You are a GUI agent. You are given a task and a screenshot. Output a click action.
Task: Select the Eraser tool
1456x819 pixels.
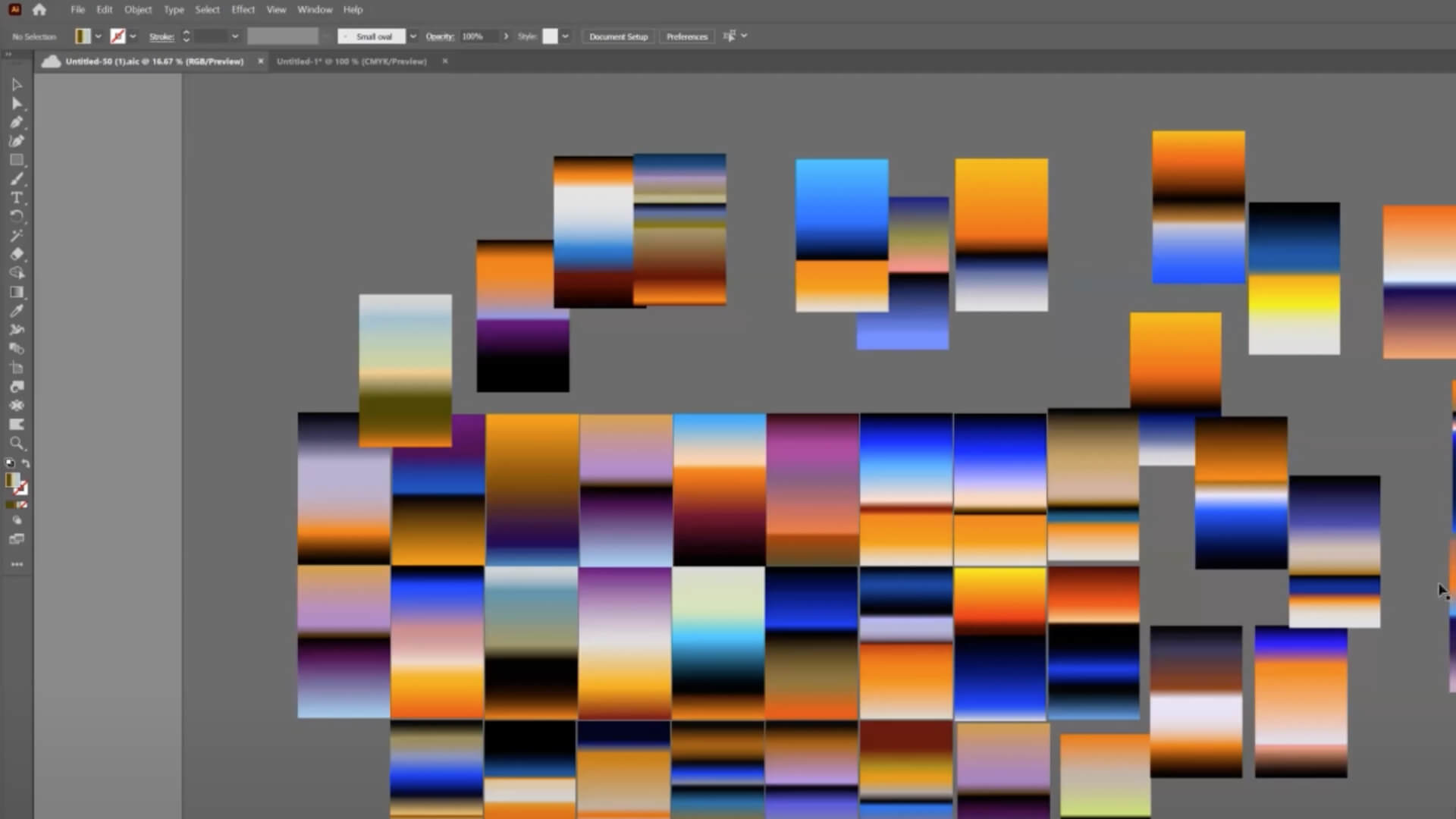(17, 254)
